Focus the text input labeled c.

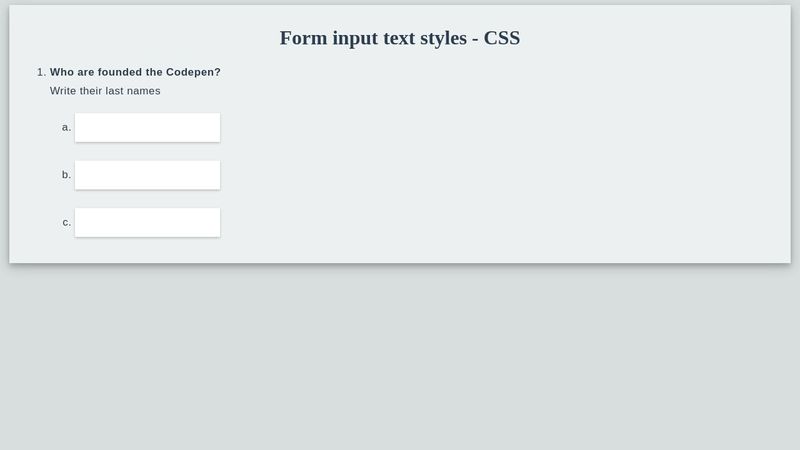[147, 222]
